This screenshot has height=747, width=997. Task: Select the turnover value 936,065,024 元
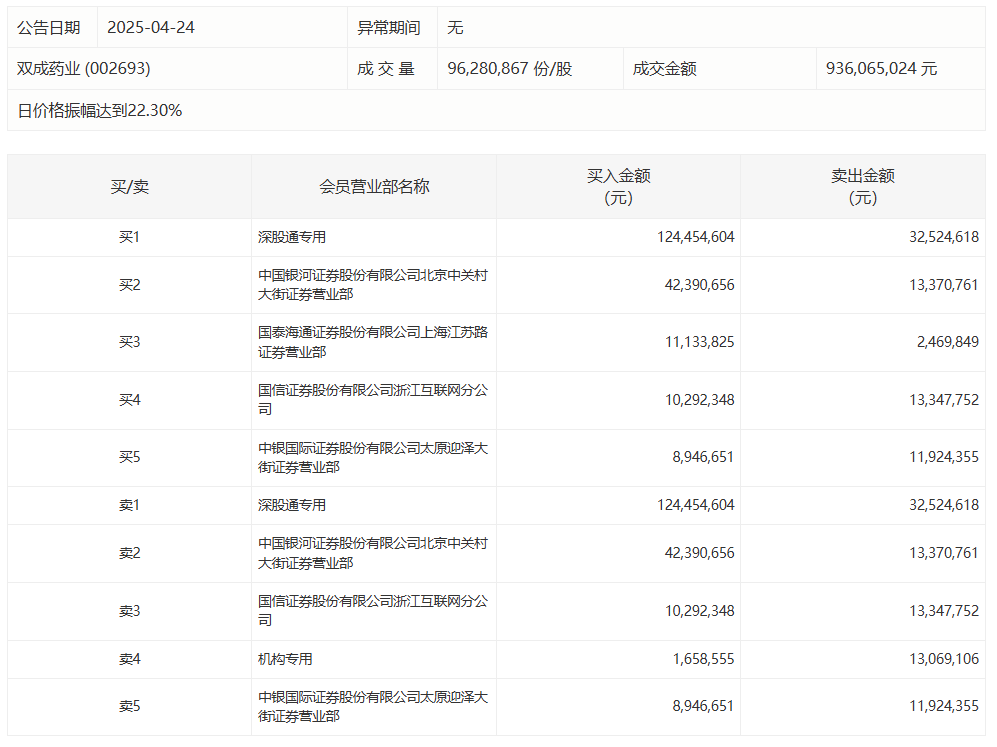click(x=881, y=69)
